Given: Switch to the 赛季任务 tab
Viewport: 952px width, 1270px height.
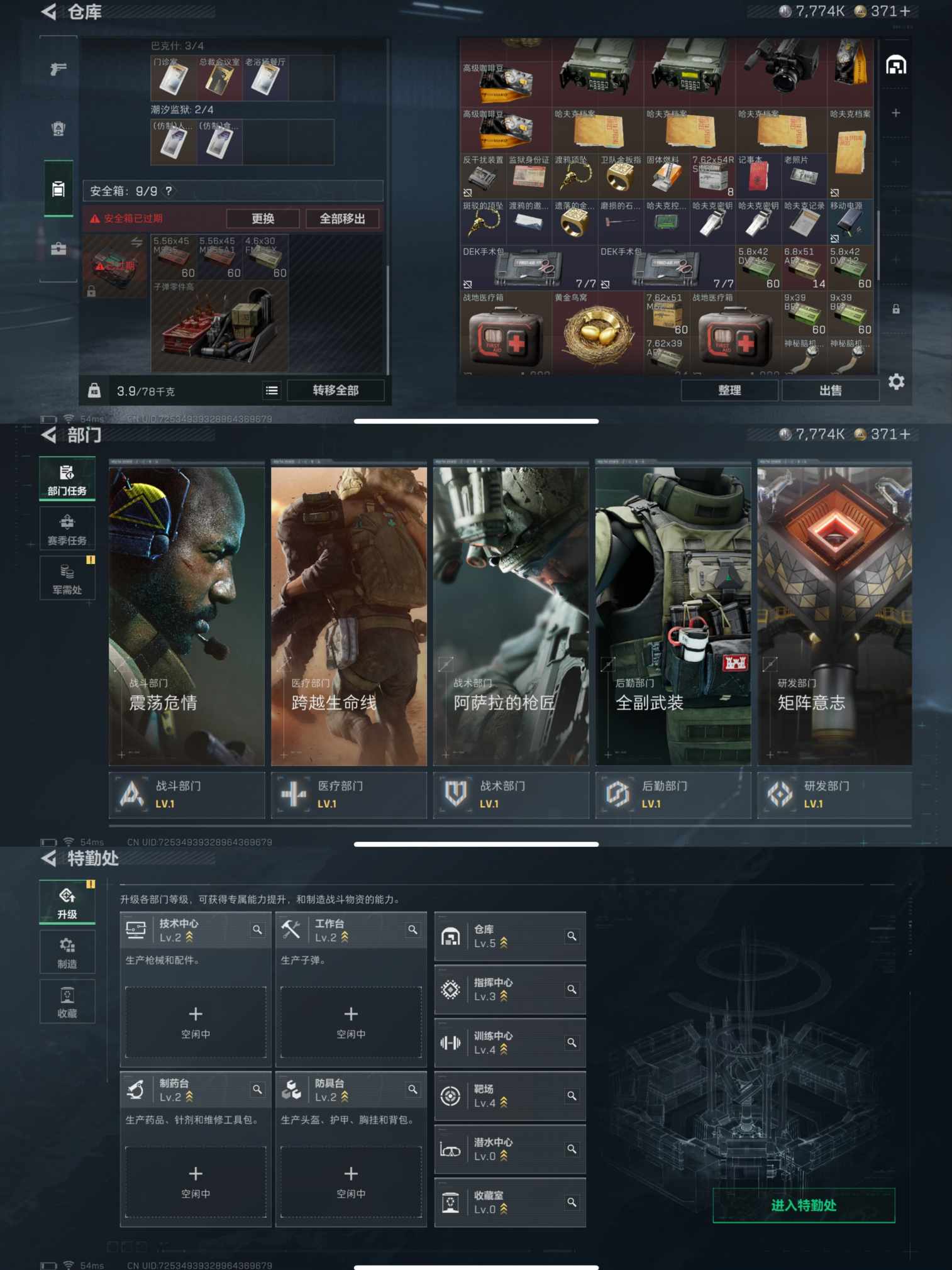Looking at the screenshot, I should coord(67,529).
